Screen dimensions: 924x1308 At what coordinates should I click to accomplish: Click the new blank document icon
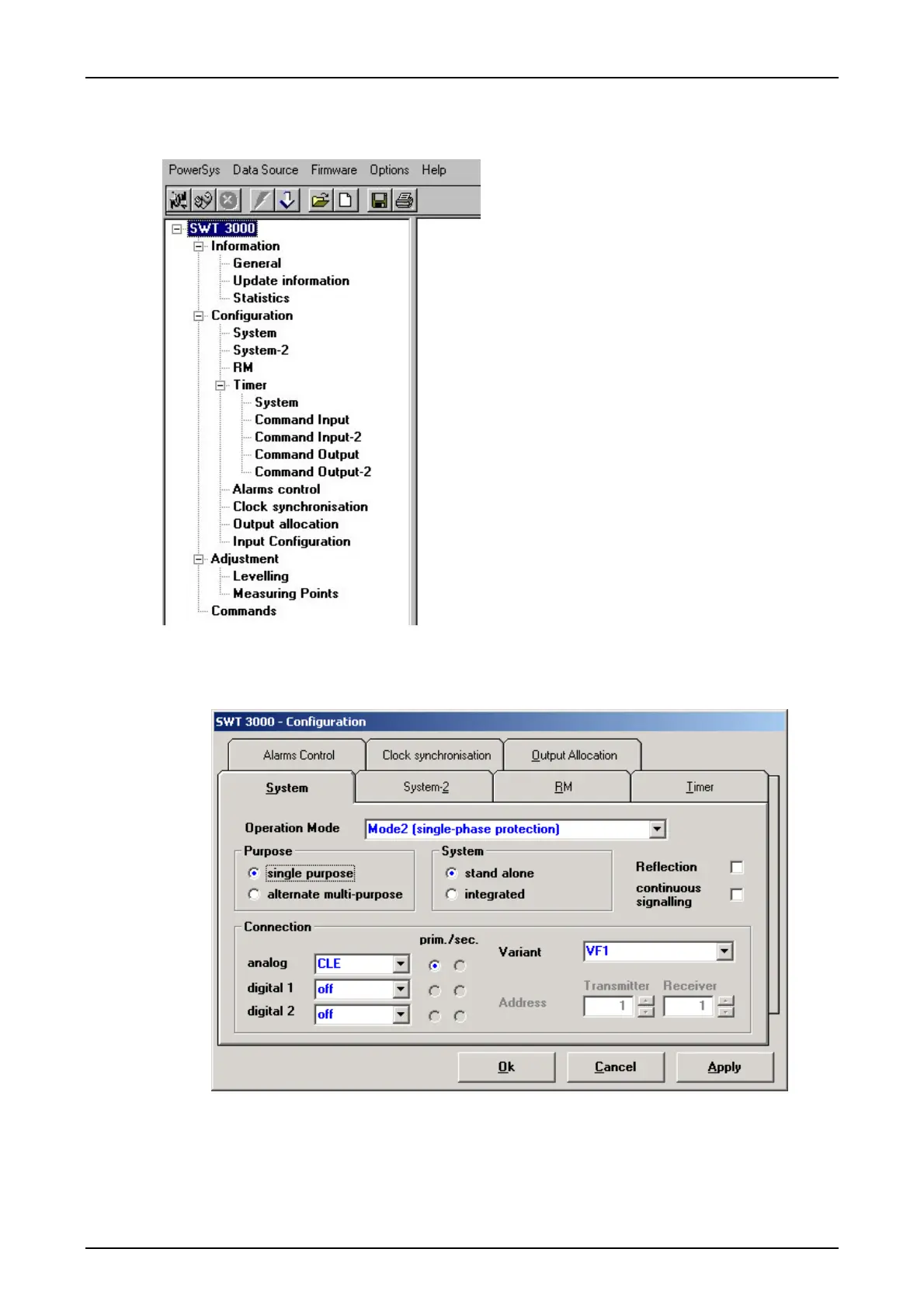click(345, 200)
